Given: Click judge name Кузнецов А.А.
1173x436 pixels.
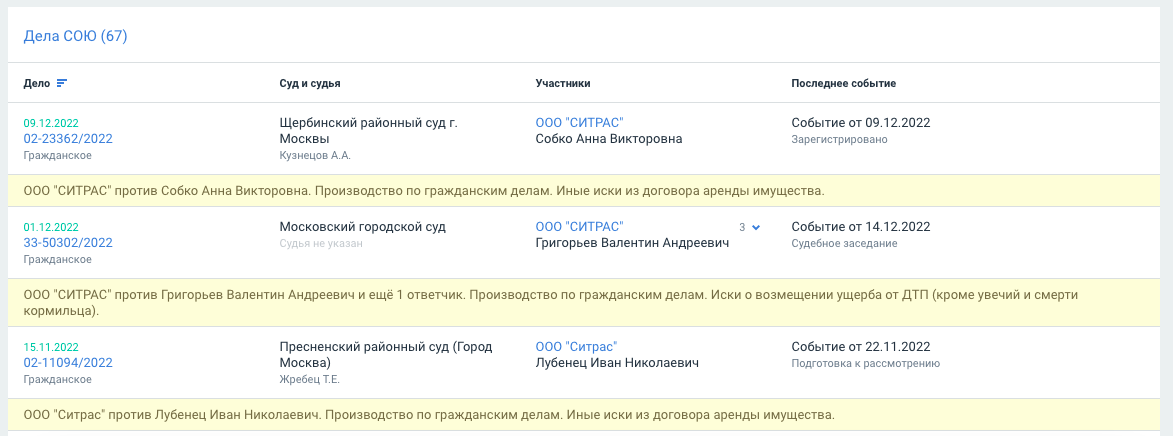Looking at the screenshot, I should [x=315, y=156].
